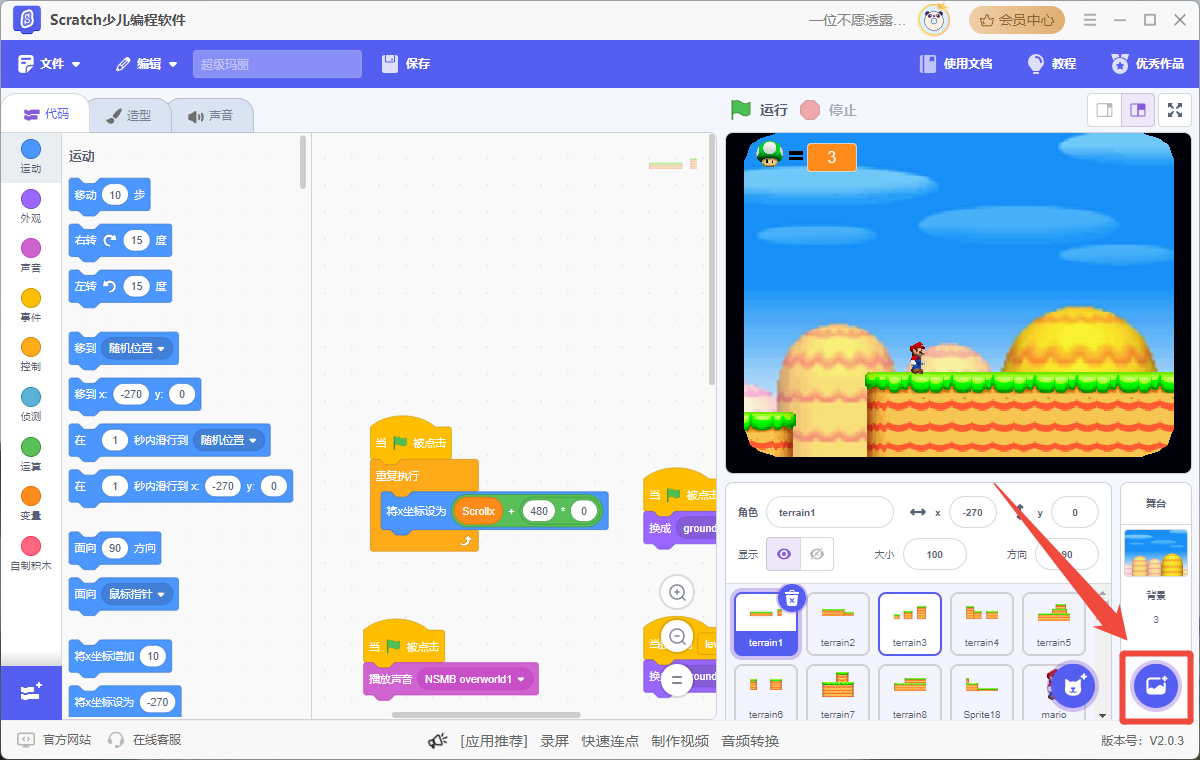Zoom out of the code workspace

677,636
